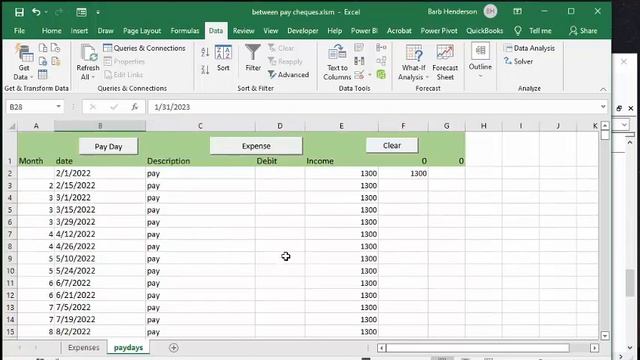Open the Undo history dropdown arrow

46,12
